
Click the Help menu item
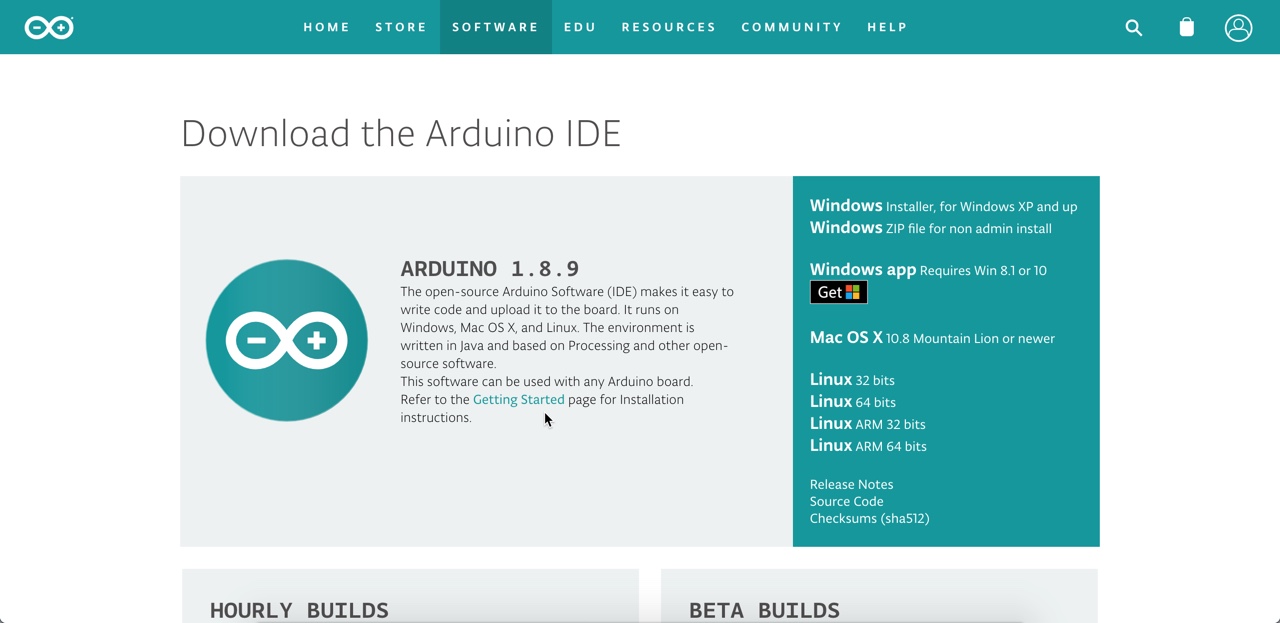pos(887,27)
